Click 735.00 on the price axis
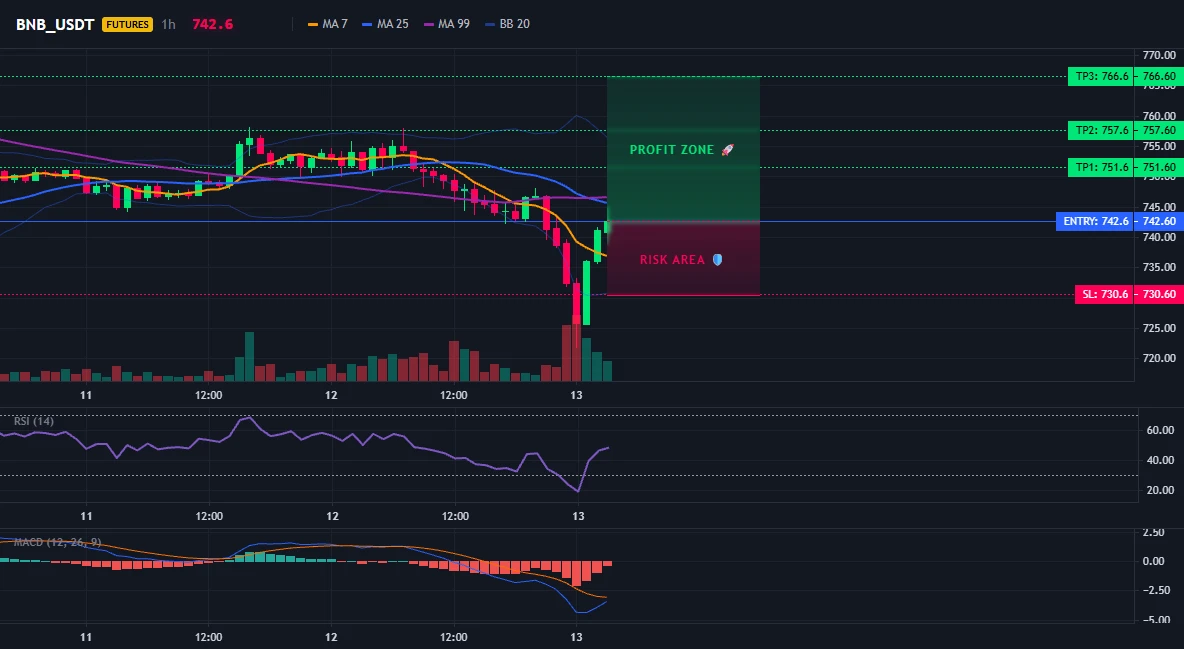This screenshot has height=649, width=1184. click(1159, 267)
